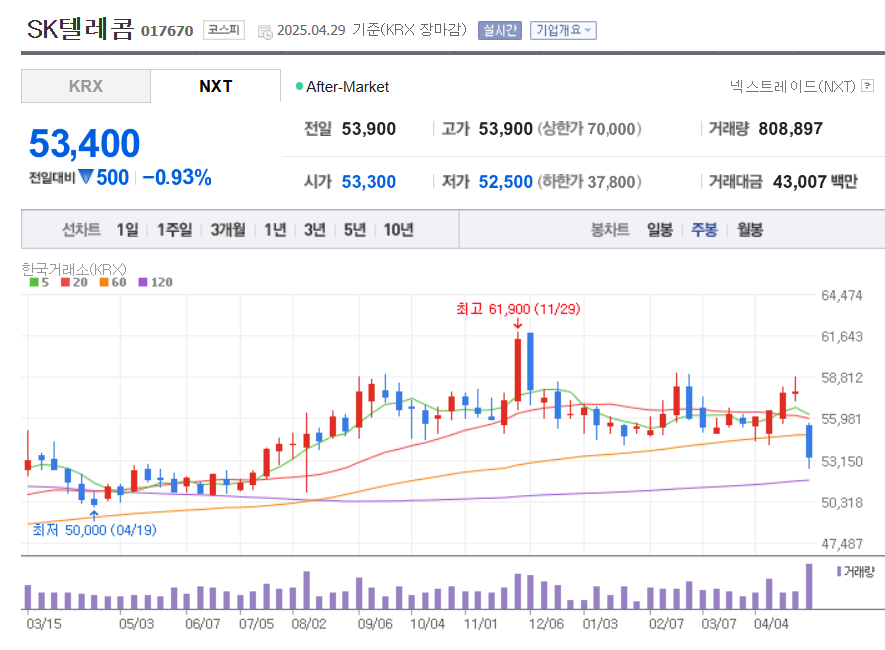Click the -0.93% change figure
The image size is (885, 650).
pos(177,178)
